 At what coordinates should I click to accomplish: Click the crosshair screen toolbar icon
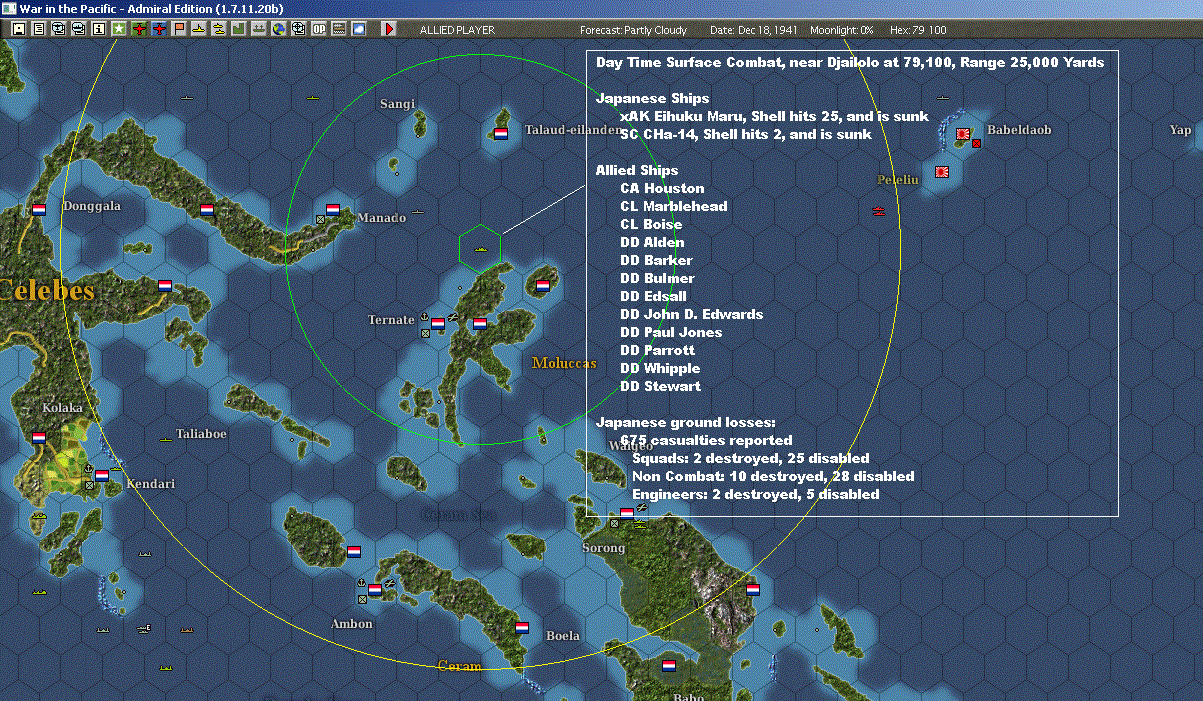298,29
